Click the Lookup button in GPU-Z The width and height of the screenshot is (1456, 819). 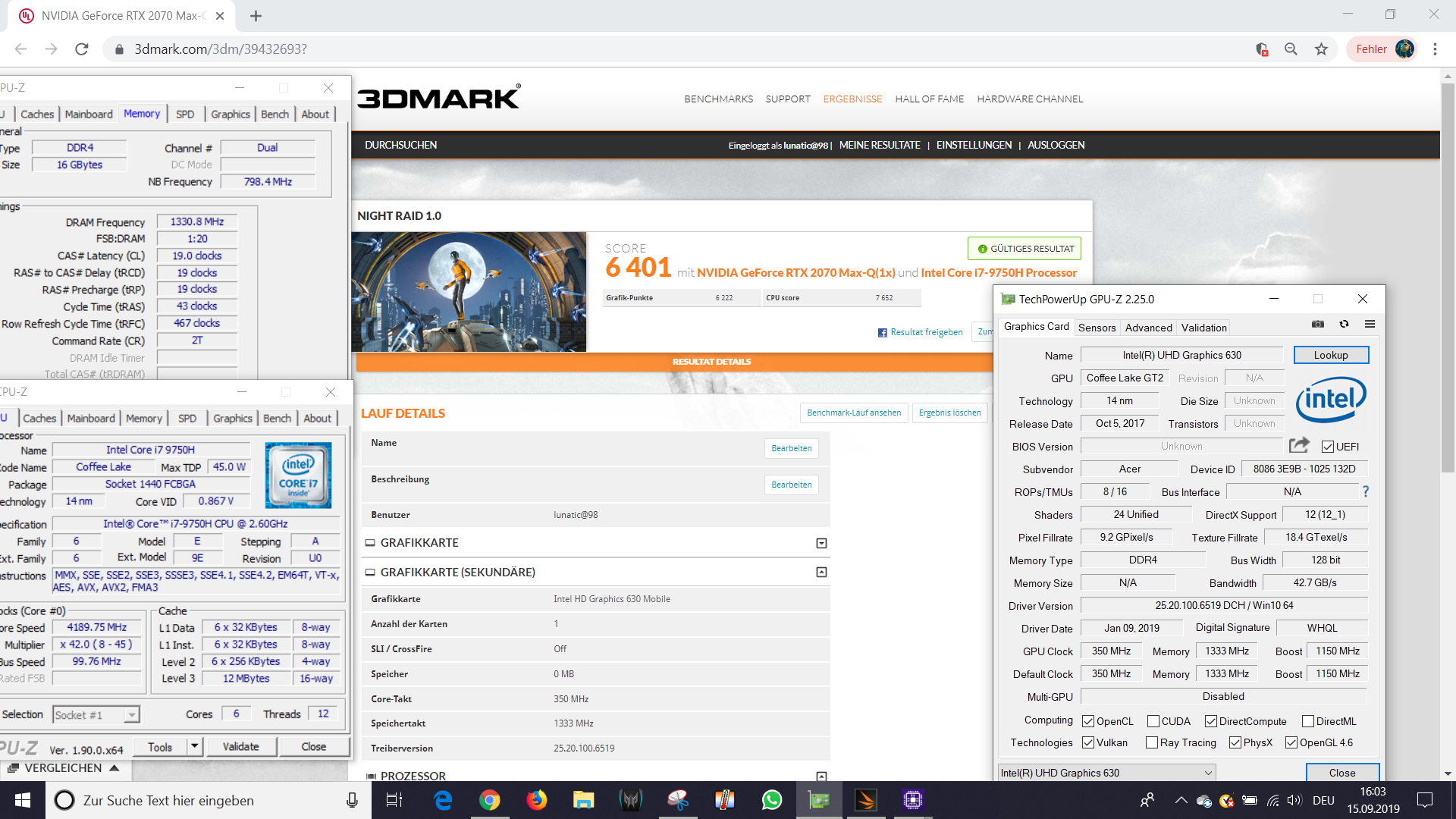click(x=1331, y=355)
